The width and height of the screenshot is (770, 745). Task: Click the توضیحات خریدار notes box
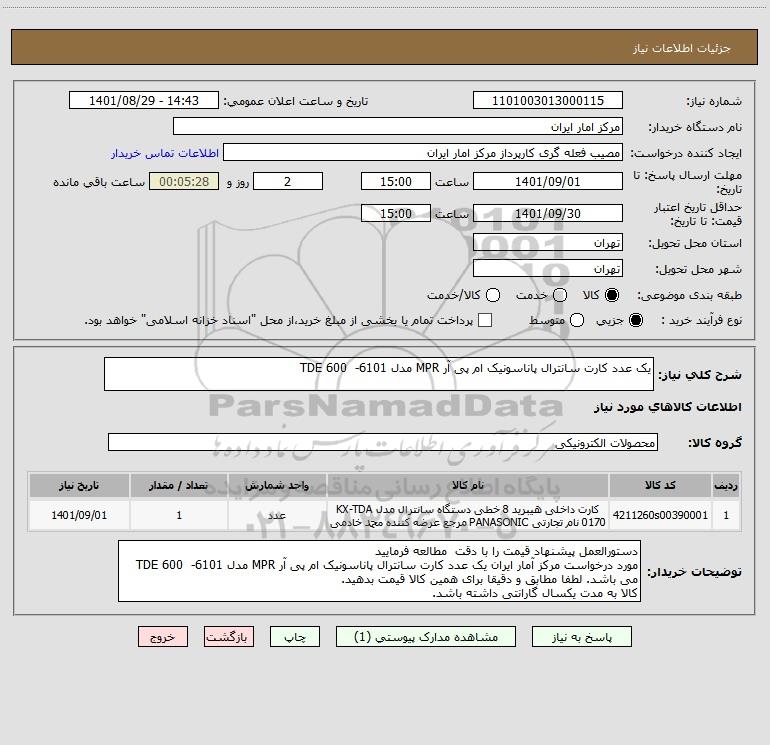[380, 571]
